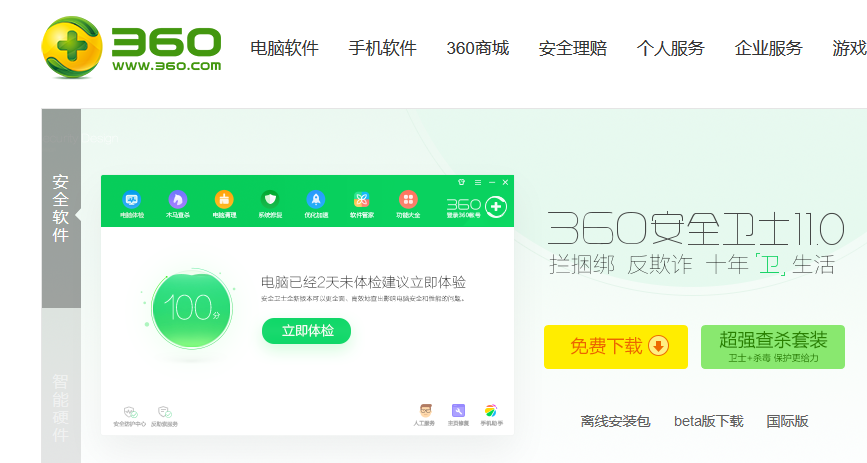Image resolution: width=867 pixels, height=463 pixels.
Task: Minimize the 360 Security Guard window
Action: tap(492, 182)
